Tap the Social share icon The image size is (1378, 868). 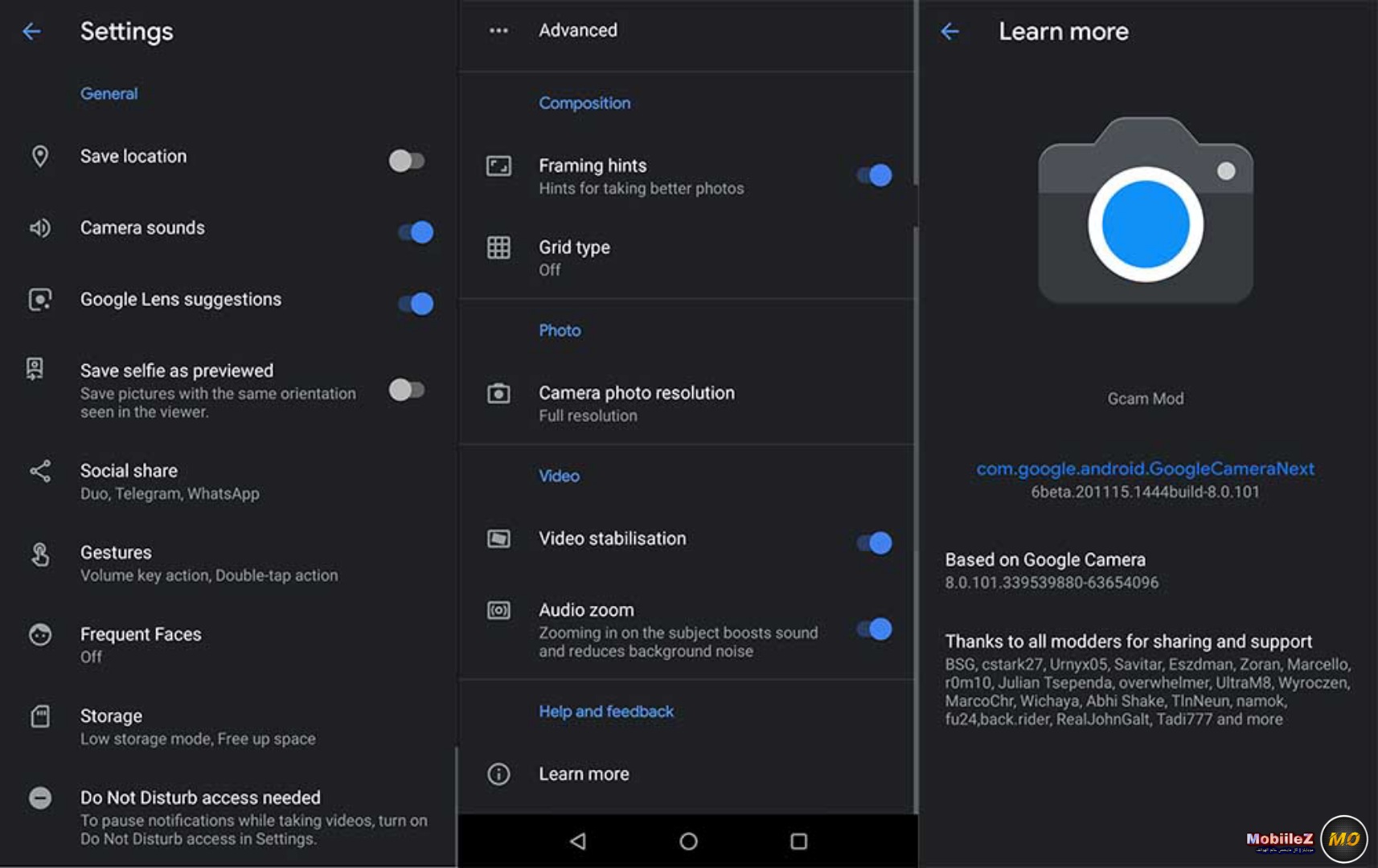(39, 471)
